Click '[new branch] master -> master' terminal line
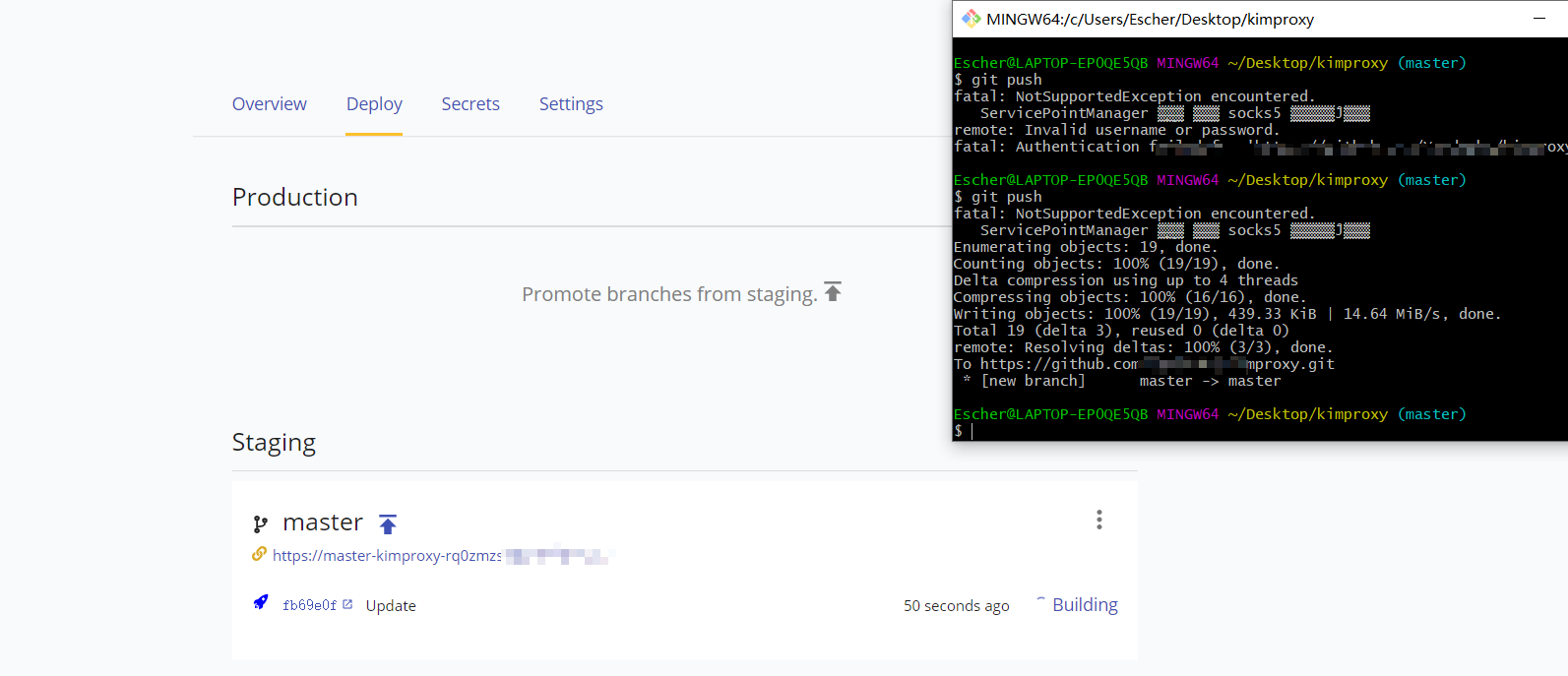This screenshot has width=1568, height=676. click(1122, 381)
